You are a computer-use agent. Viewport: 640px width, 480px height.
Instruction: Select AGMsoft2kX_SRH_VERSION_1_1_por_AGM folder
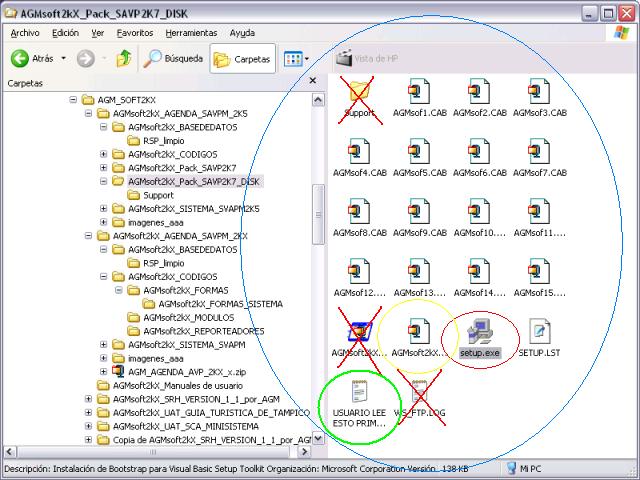click(188, 399)
